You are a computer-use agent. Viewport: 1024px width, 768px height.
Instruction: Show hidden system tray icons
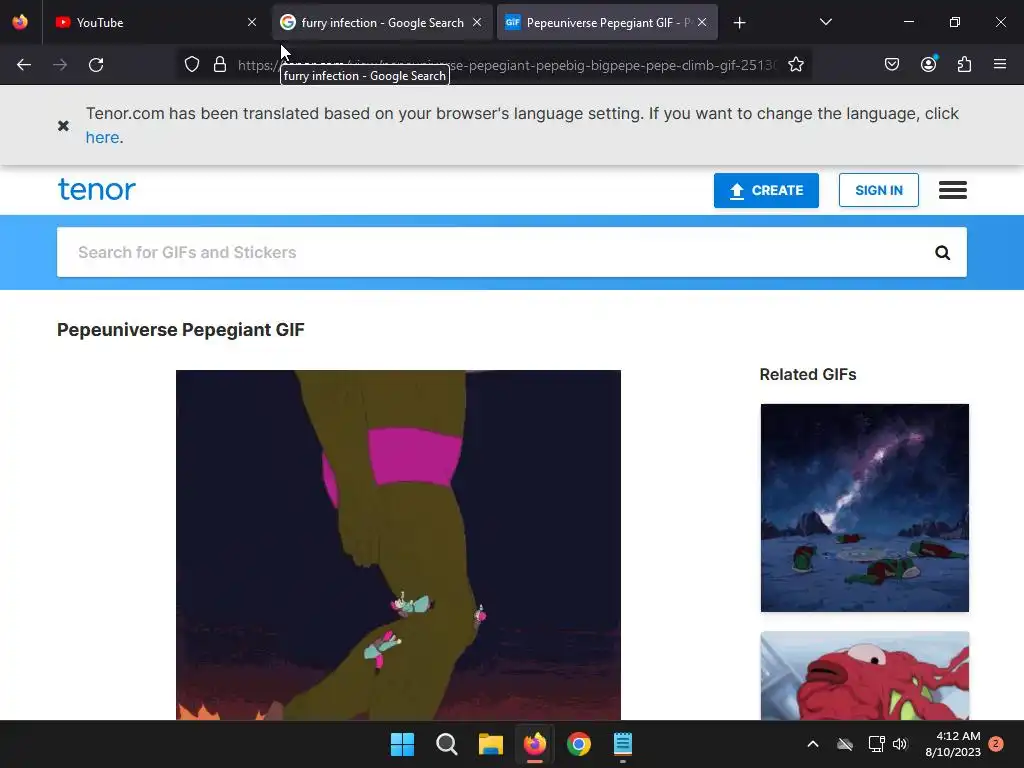click(x=813, y=744)
